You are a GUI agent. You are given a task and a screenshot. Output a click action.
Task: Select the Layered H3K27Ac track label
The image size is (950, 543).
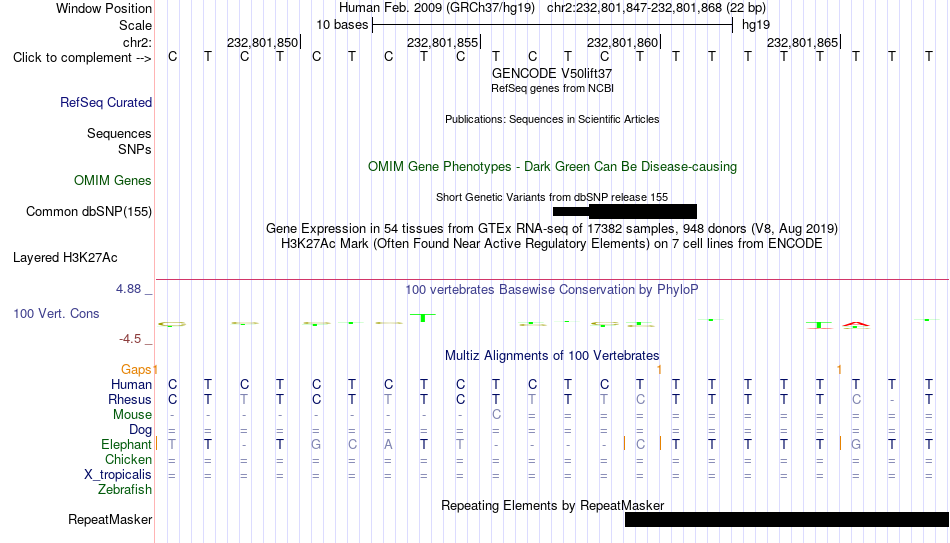[65, 258]
